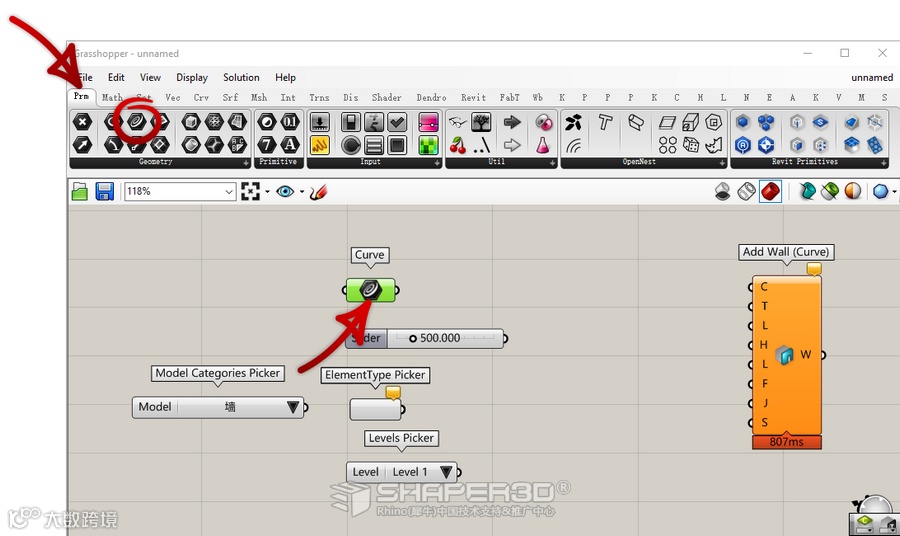The width and height of the screenshot is (900, 536).
Task: Select the OpenNest rhino head icon
Action: click(x=713, y=145)
